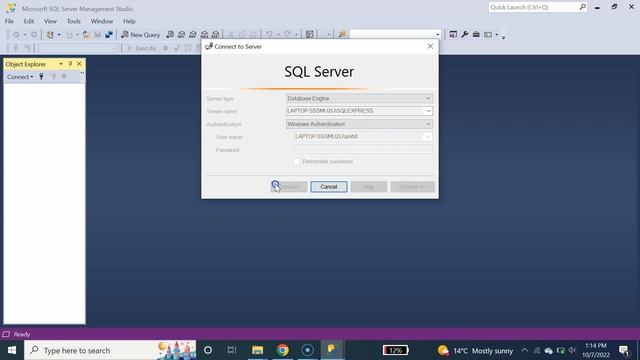Viewport: 640px width, 360px height.
Task: Open the Server type dropdown
Action: [359, 98]
